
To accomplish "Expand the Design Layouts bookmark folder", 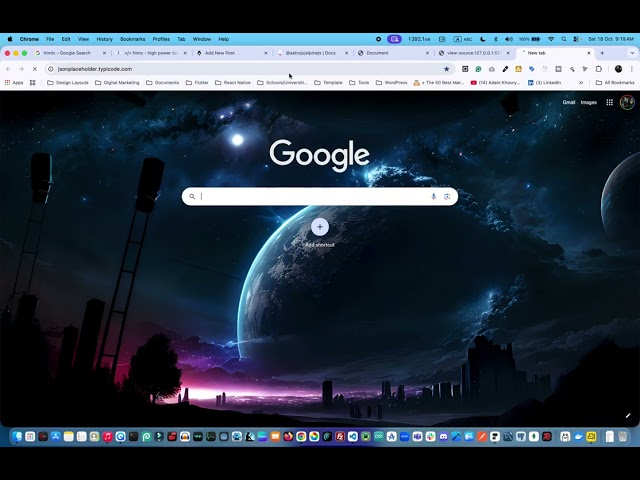I will (68, 82).
